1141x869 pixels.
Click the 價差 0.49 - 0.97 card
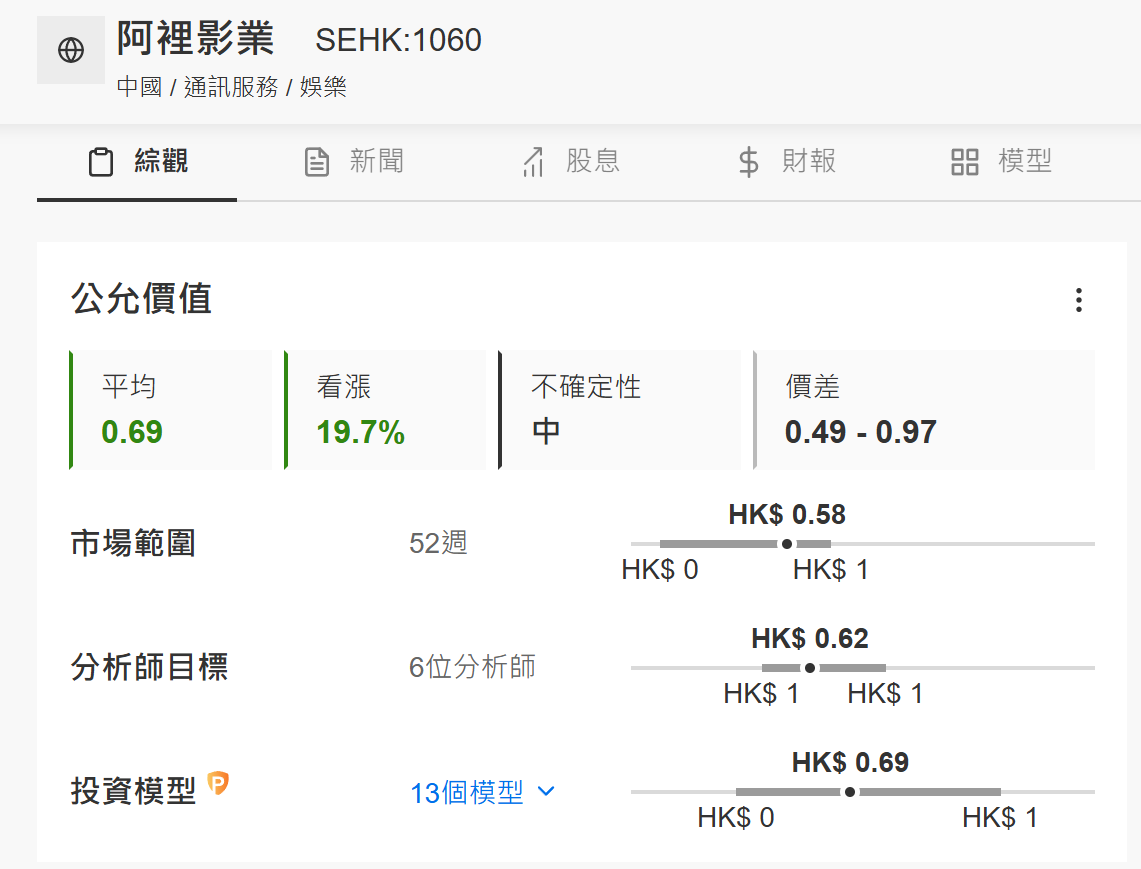(924, 410)
